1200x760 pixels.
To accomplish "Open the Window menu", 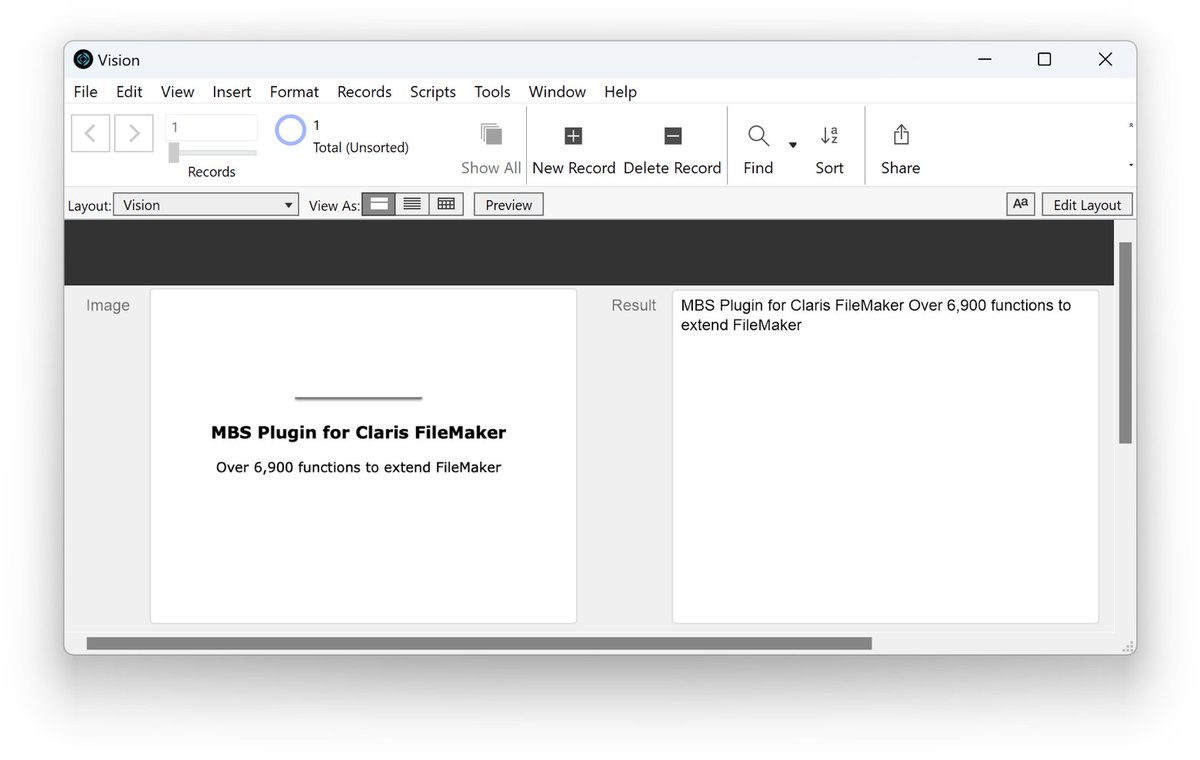I will pyautogui.click(x=557, y=92).
